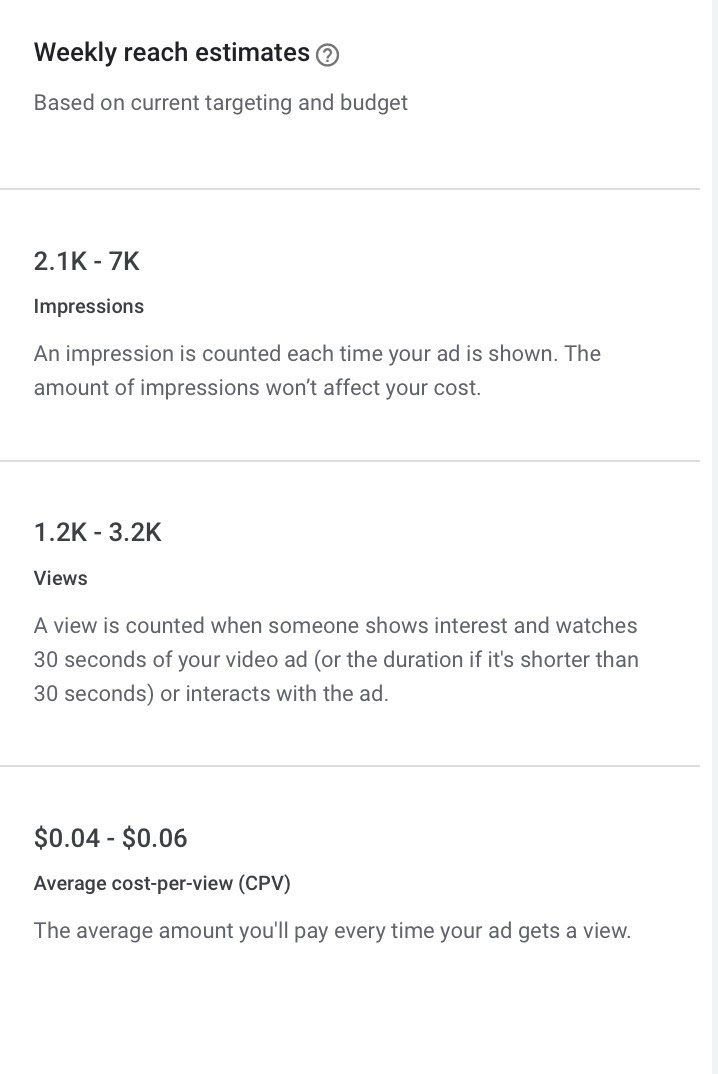Click the 'A view is counted' line

335,626
